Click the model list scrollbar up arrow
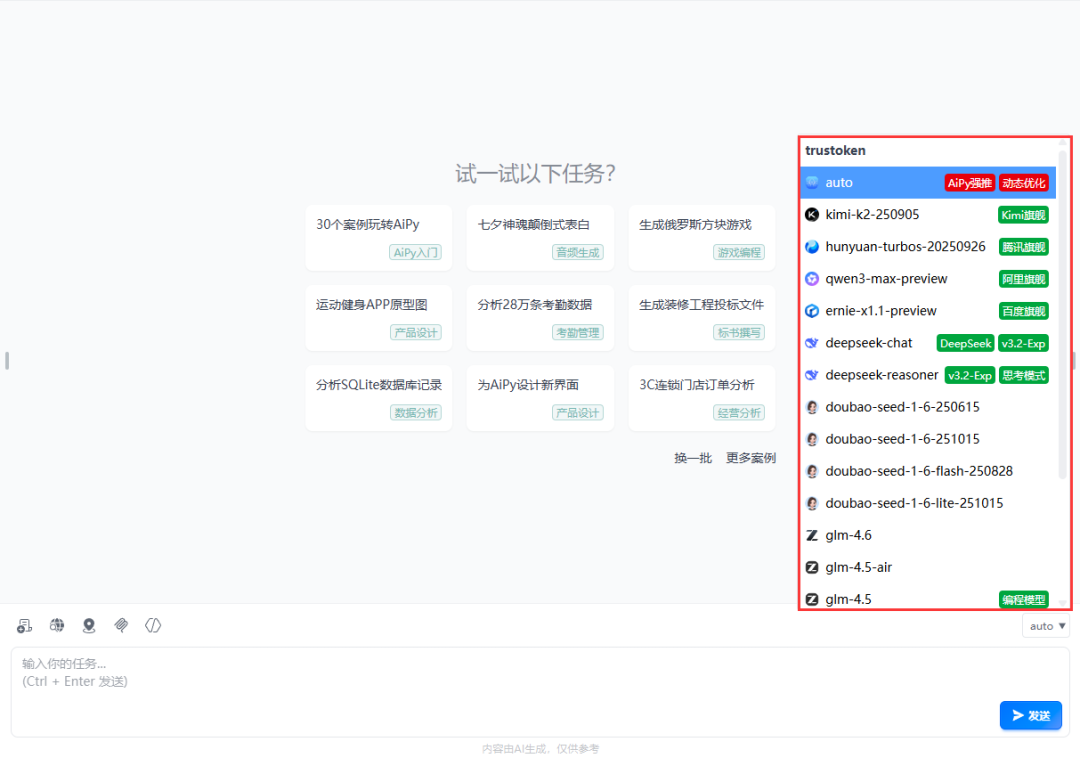 [1063, 143]
